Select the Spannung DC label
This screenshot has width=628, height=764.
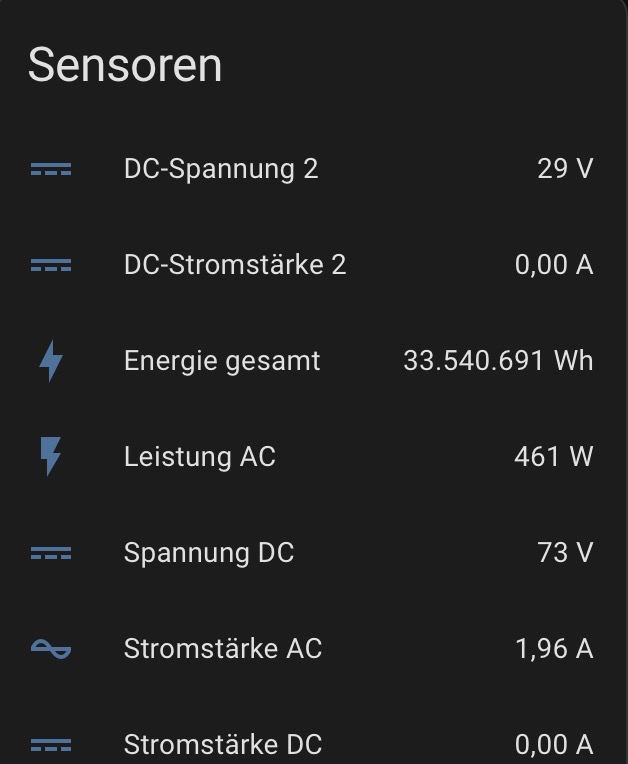coord(209,553)
